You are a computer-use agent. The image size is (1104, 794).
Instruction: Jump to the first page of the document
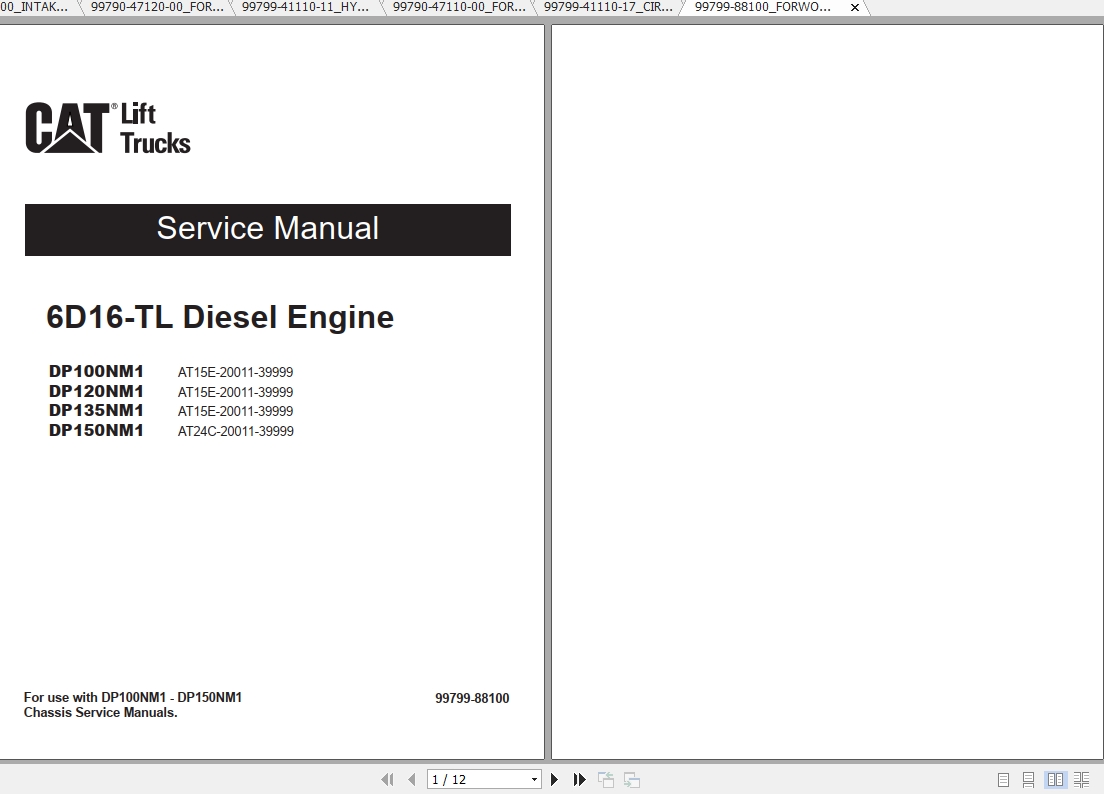click(x=388, y=779)
